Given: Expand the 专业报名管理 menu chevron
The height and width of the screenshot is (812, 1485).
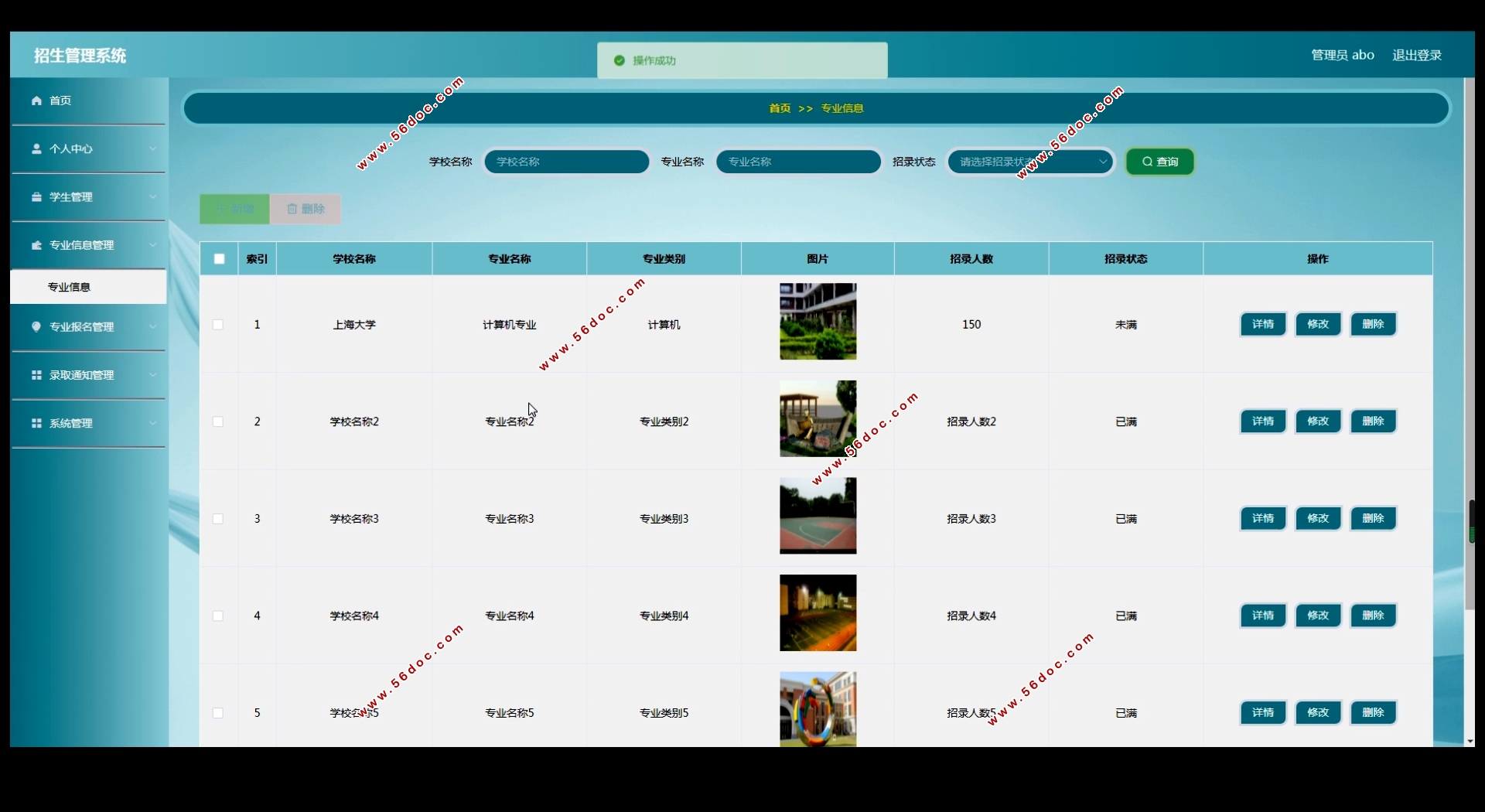Looking at the screenshot, I should 152,327.
